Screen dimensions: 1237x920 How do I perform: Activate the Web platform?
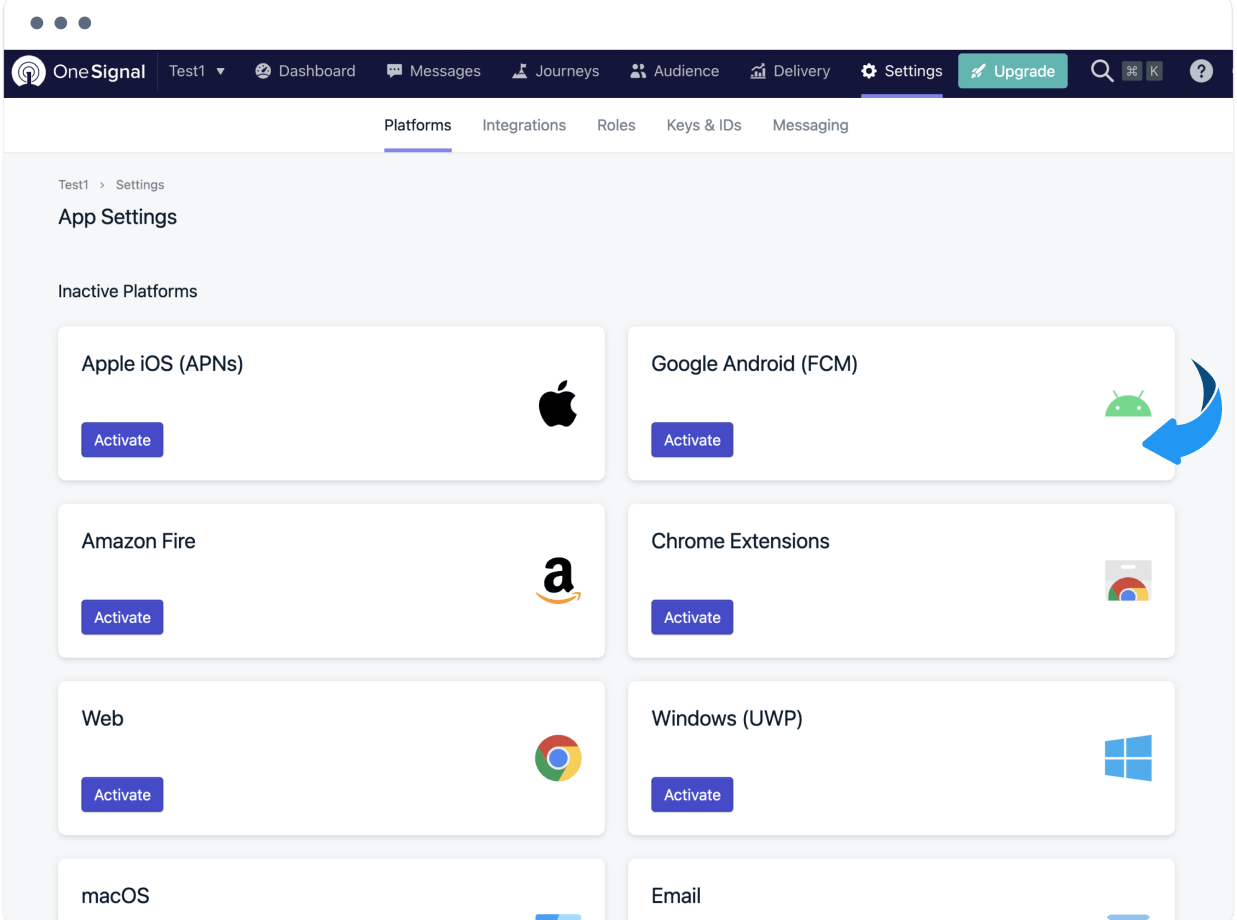pyautogui.click(x=122, y=795)
